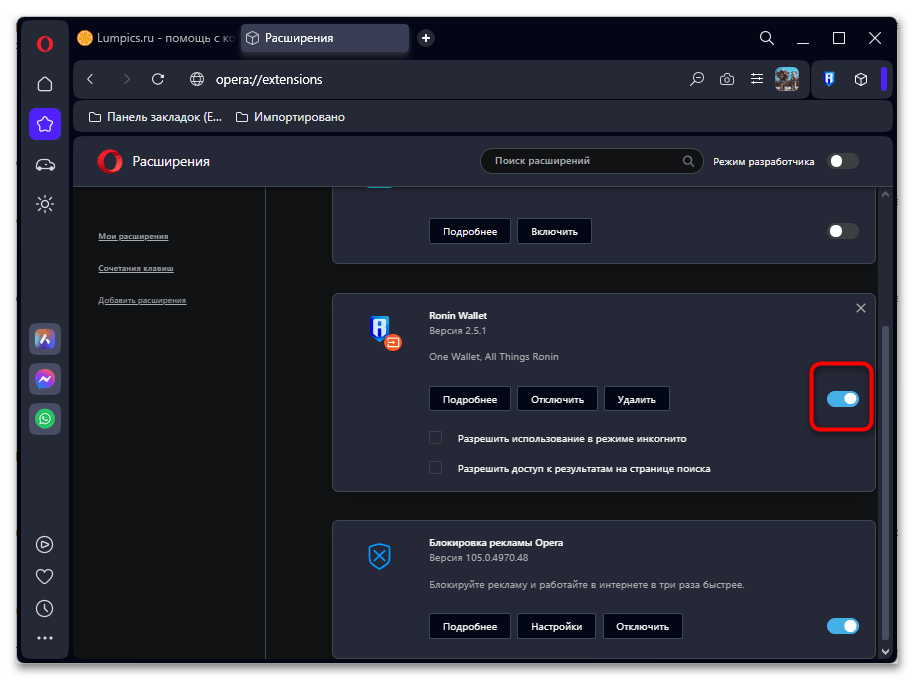Image resolution: width=914 pixels, height=680 pixels.
Task: Open the Импортировано bookmarks folder
Action: [290, 117]
